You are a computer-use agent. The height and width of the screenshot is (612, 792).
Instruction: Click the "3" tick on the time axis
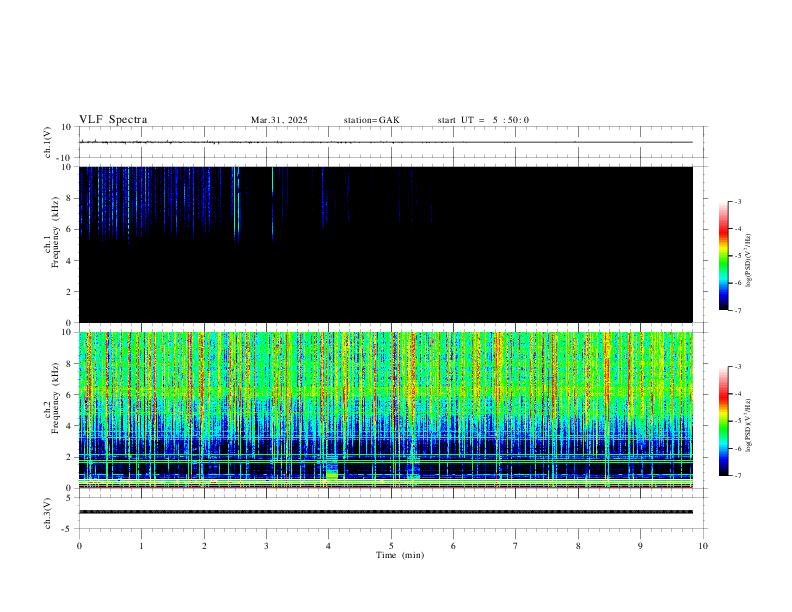[266, 546]
